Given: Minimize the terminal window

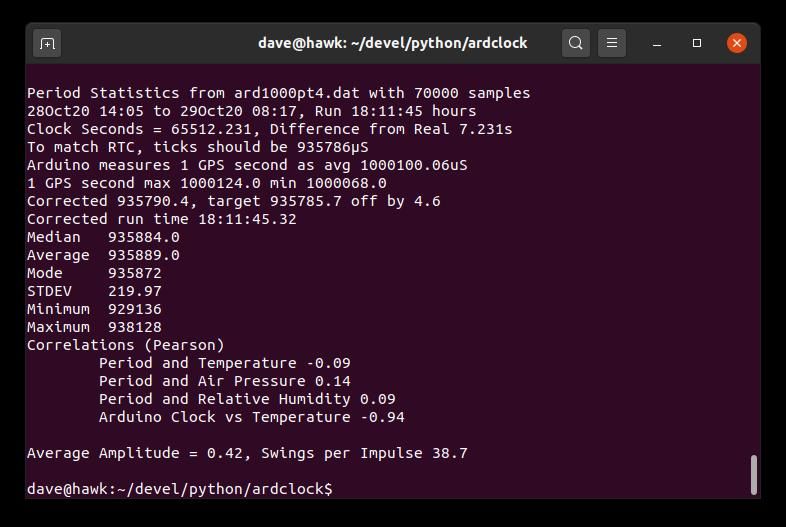Looking at the screenshot, I should pos(657,44).
